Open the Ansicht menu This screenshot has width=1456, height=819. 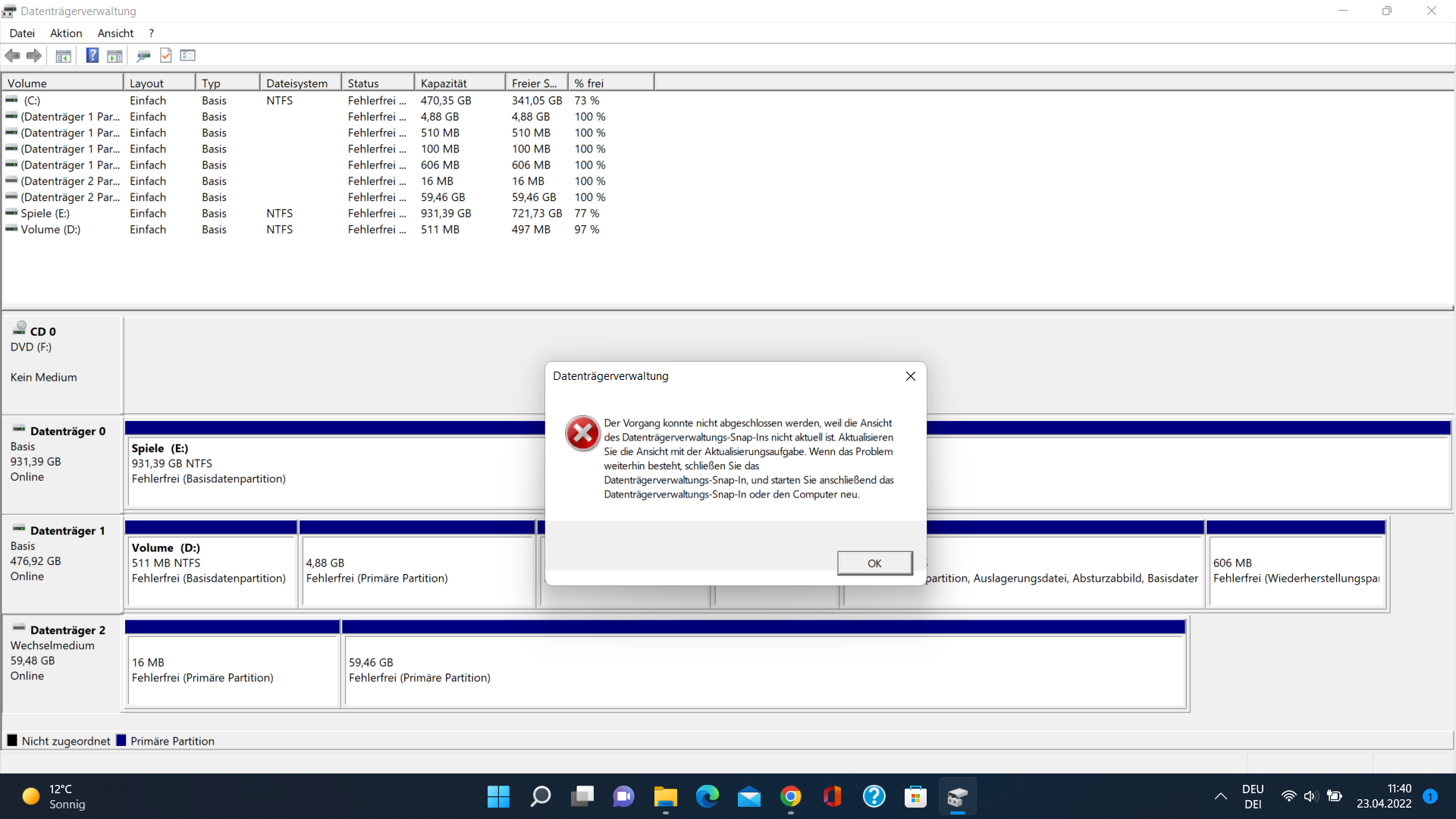click(x=115, y=33)
